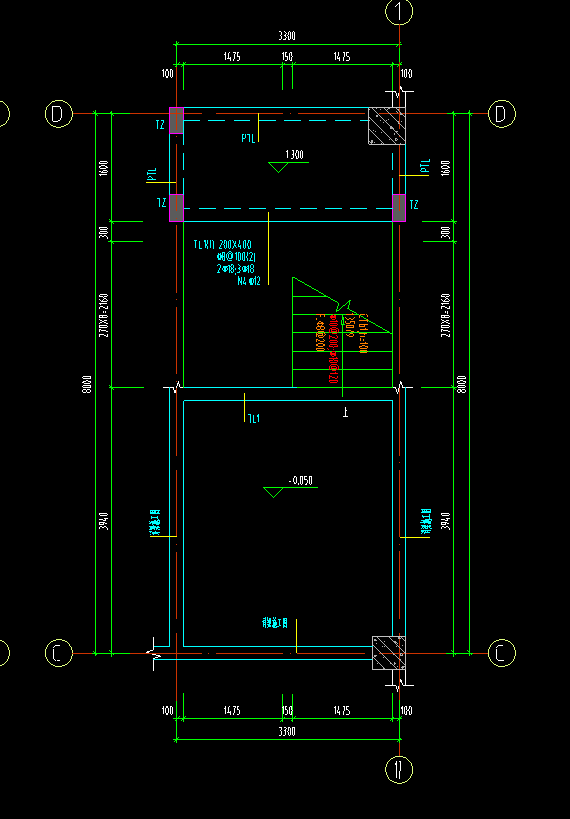Select the right-side magenta TZ column
This screenshot has height=819, width=570.
[399, 208]
